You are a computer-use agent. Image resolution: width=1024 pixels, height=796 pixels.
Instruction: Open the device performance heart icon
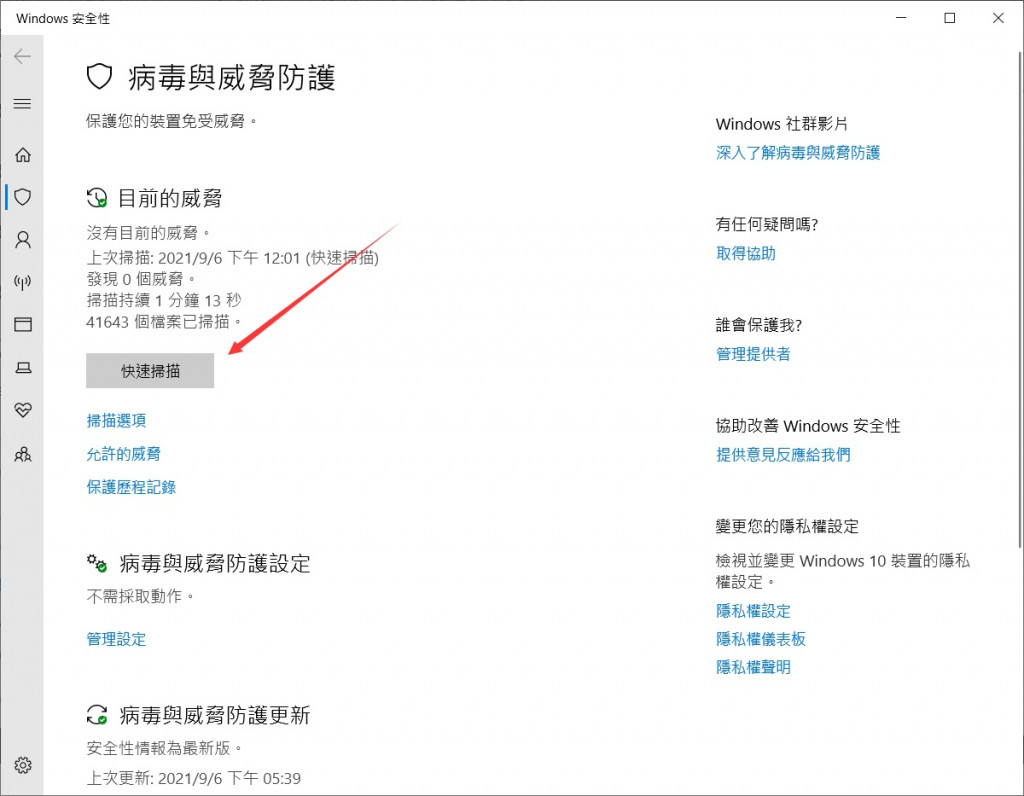[23, 410]
